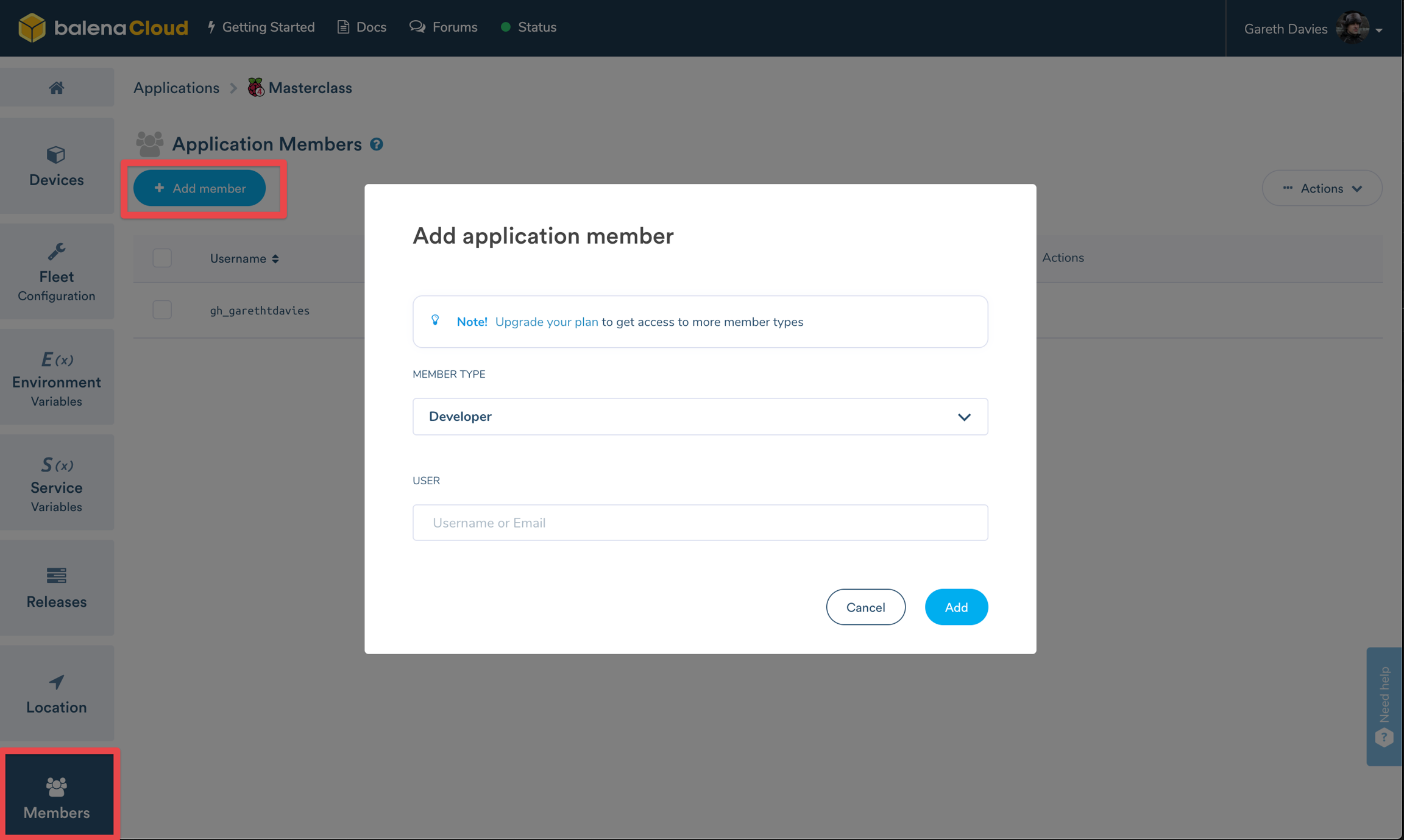Open the Devices cube icon
The height and width of the screenshot is (840, 1404).
click(x=56, y=155)
